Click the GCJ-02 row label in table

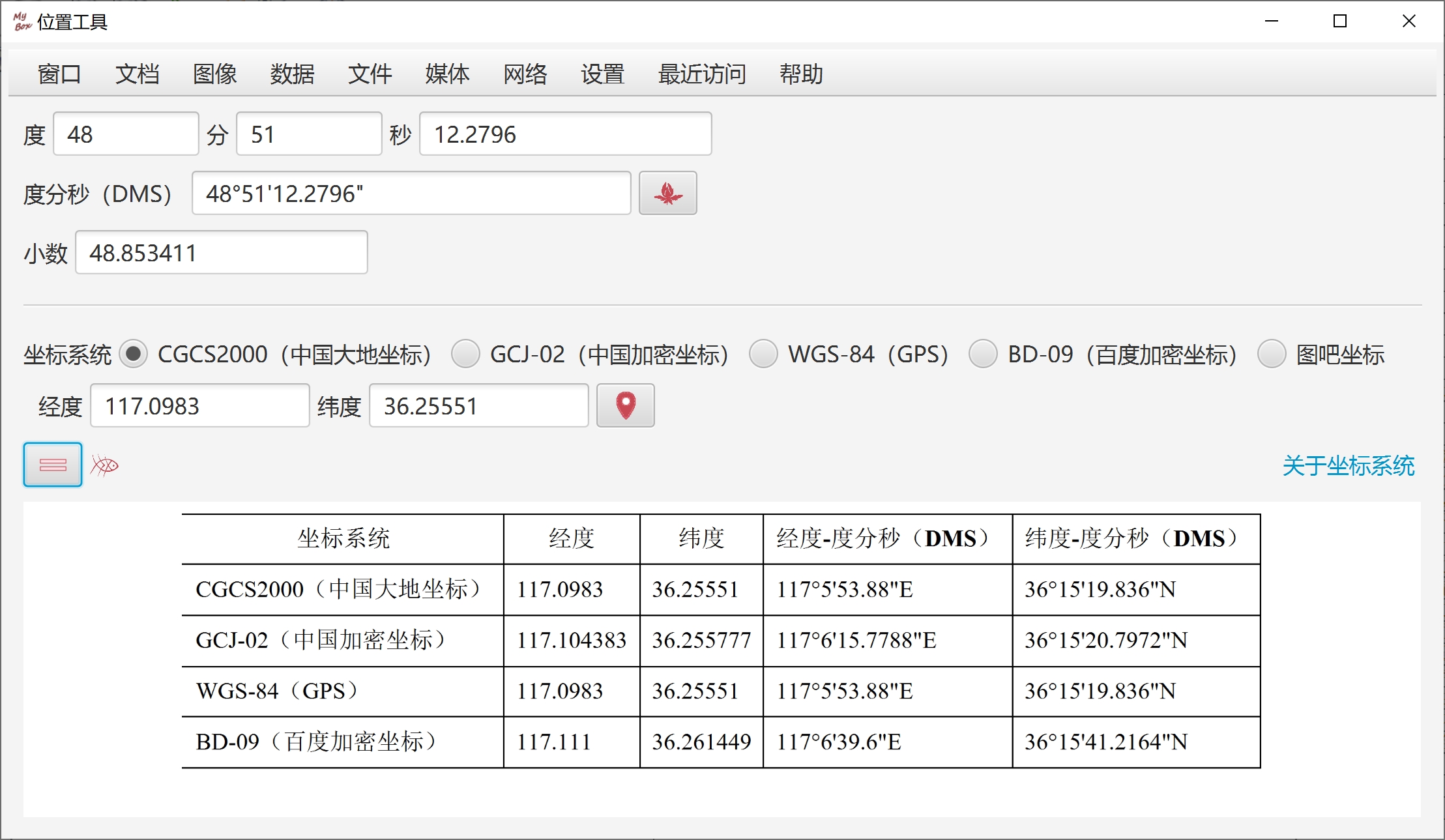point(343,640)
